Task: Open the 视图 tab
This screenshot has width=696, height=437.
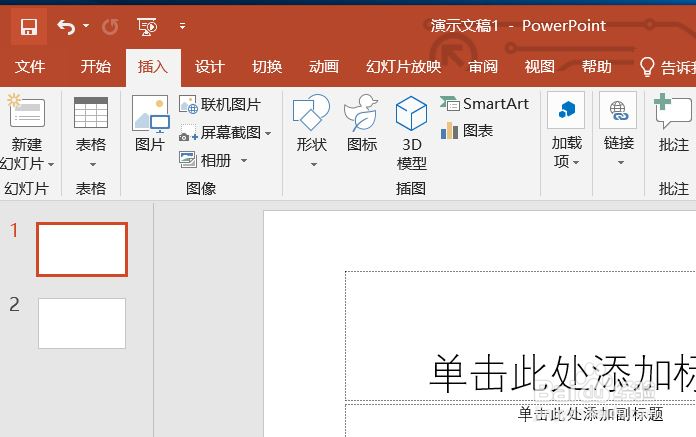Action: [539, 67]
